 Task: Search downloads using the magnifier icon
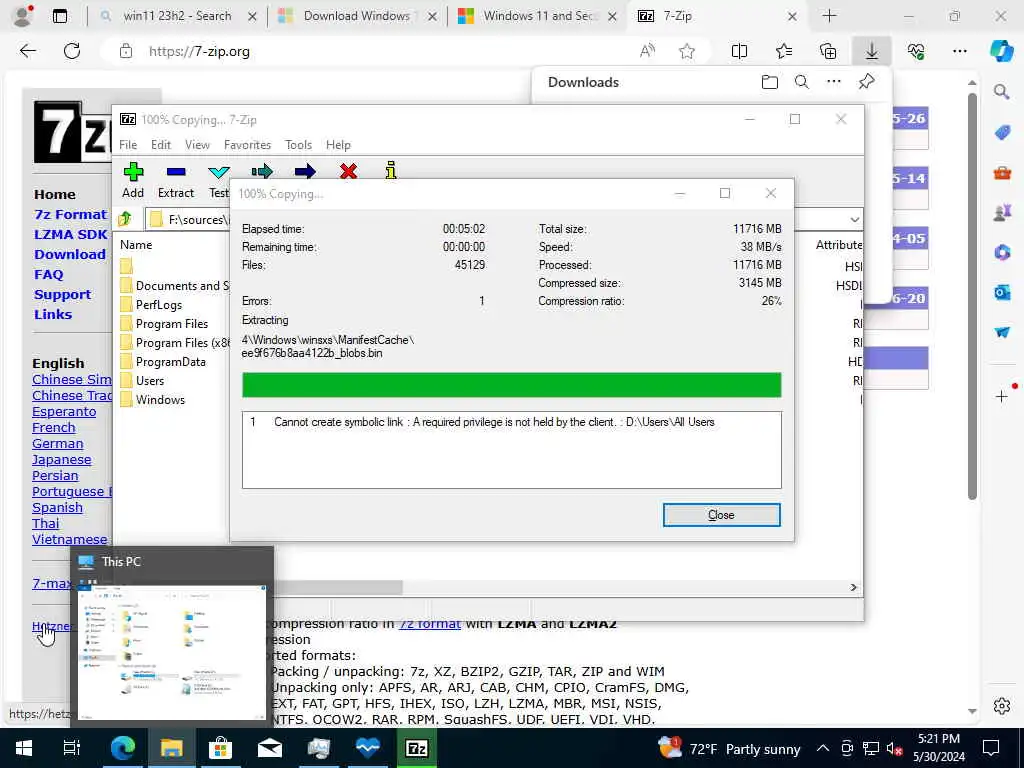click(802, 82)
